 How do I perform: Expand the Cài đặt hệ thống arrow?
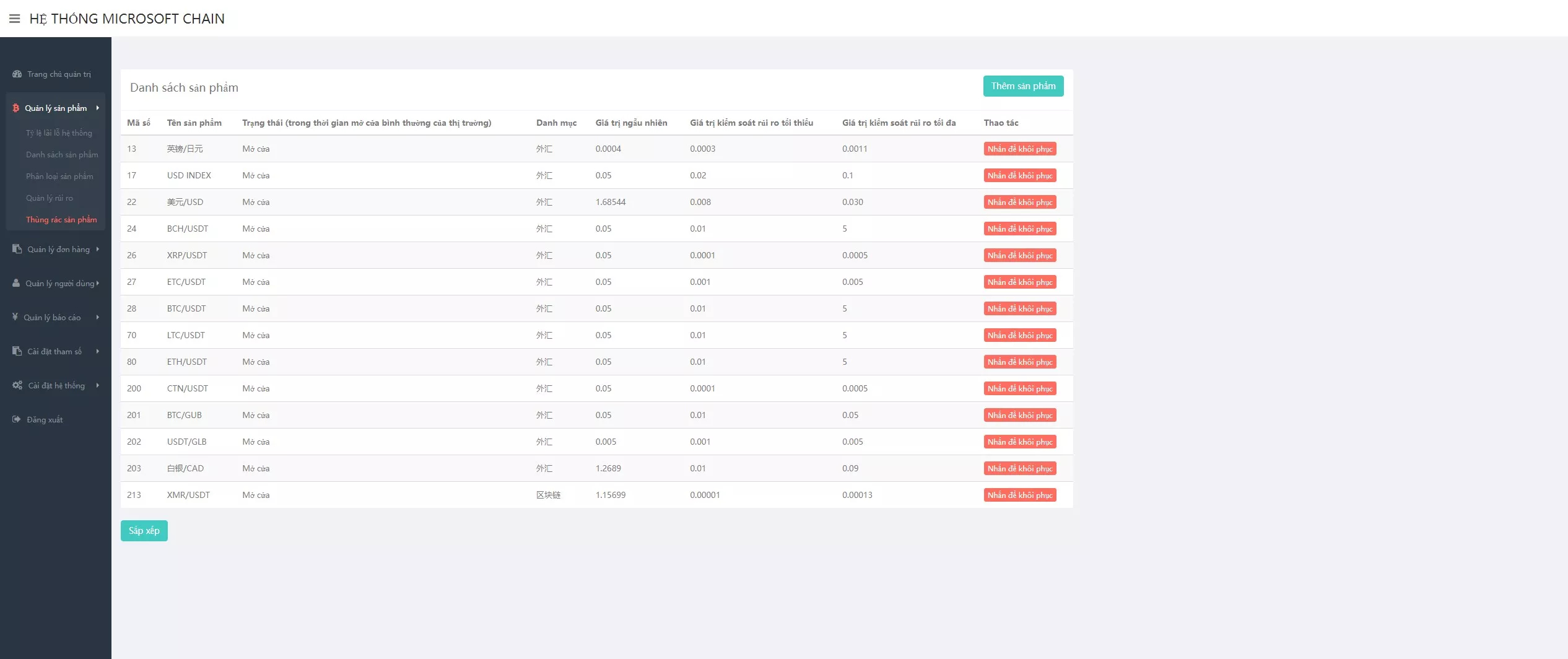[x=98, y=385]
